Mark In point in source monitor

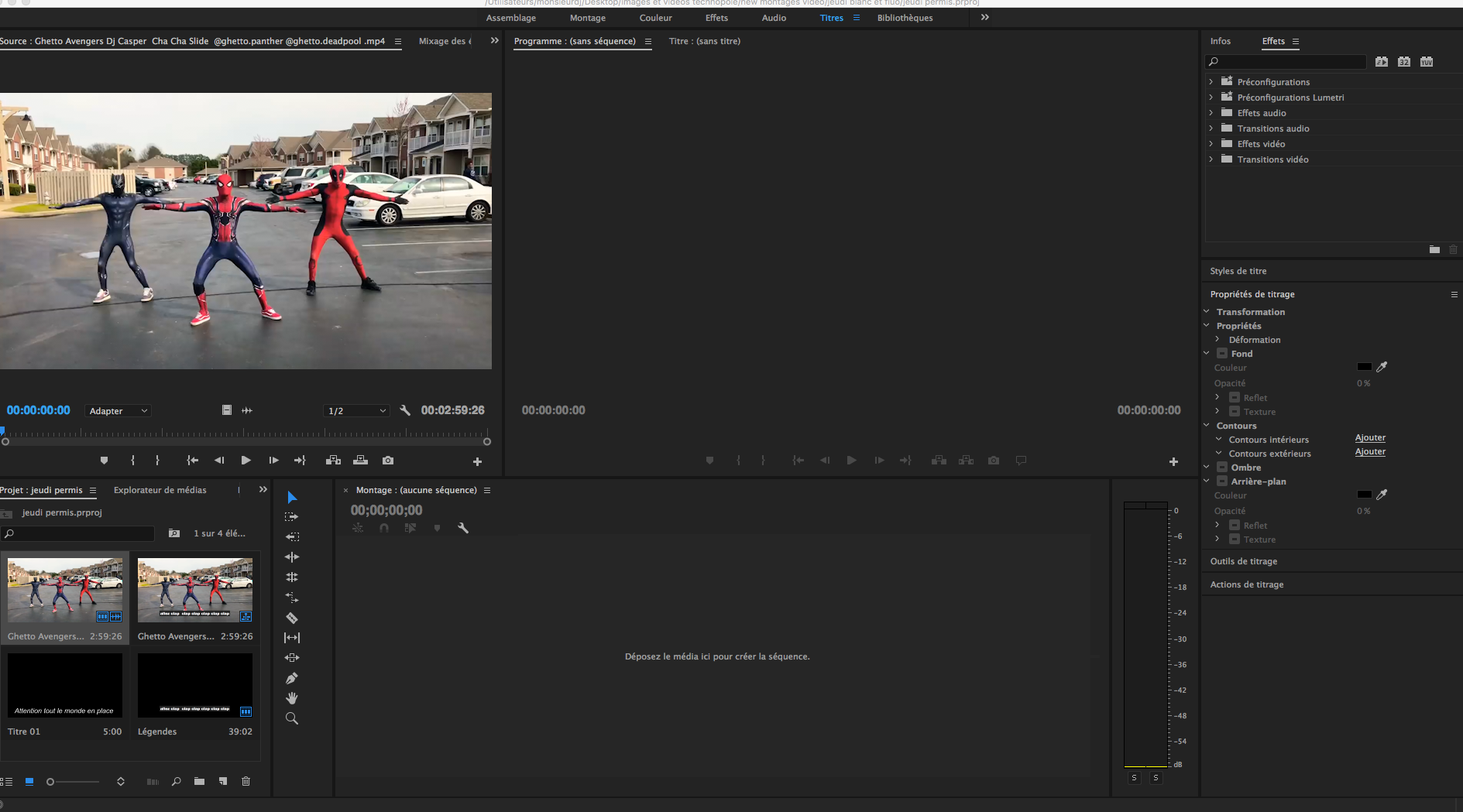point(133,460)
